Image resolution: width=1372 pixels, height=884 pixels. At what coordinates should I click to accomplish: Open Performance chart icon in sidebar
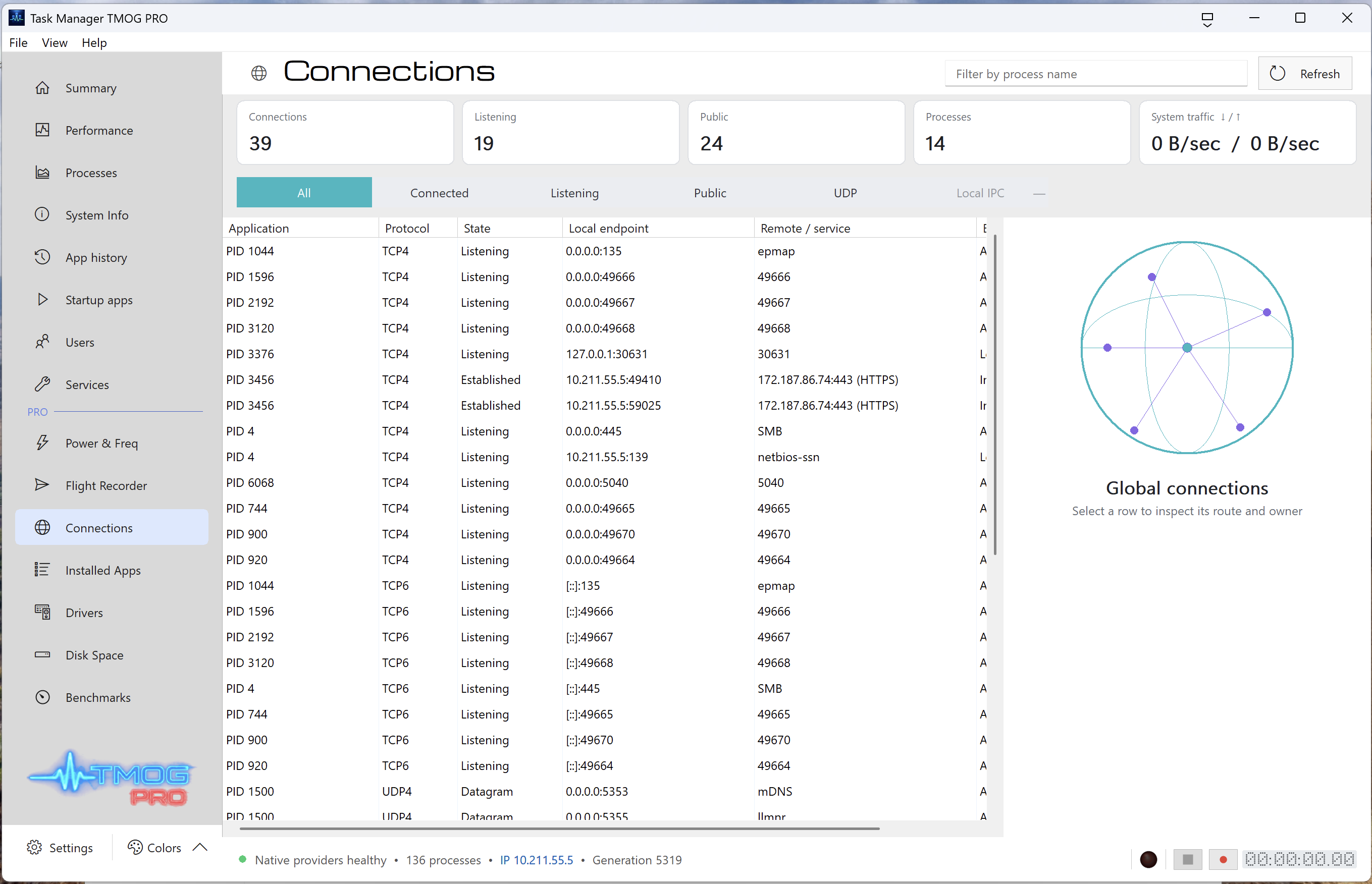[42, 130]
